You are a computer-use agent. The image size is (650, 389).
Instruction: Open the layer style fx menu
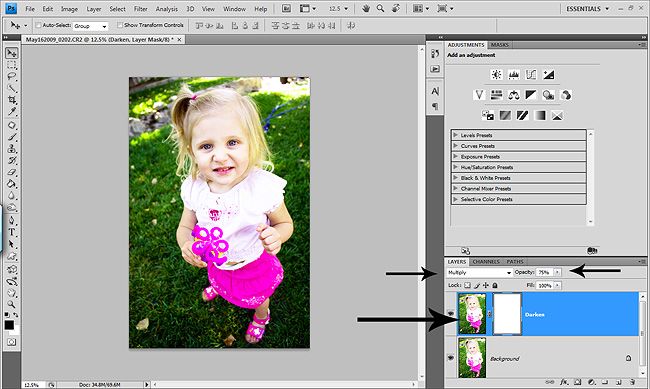pyautogui.click(x=564, y=382)
